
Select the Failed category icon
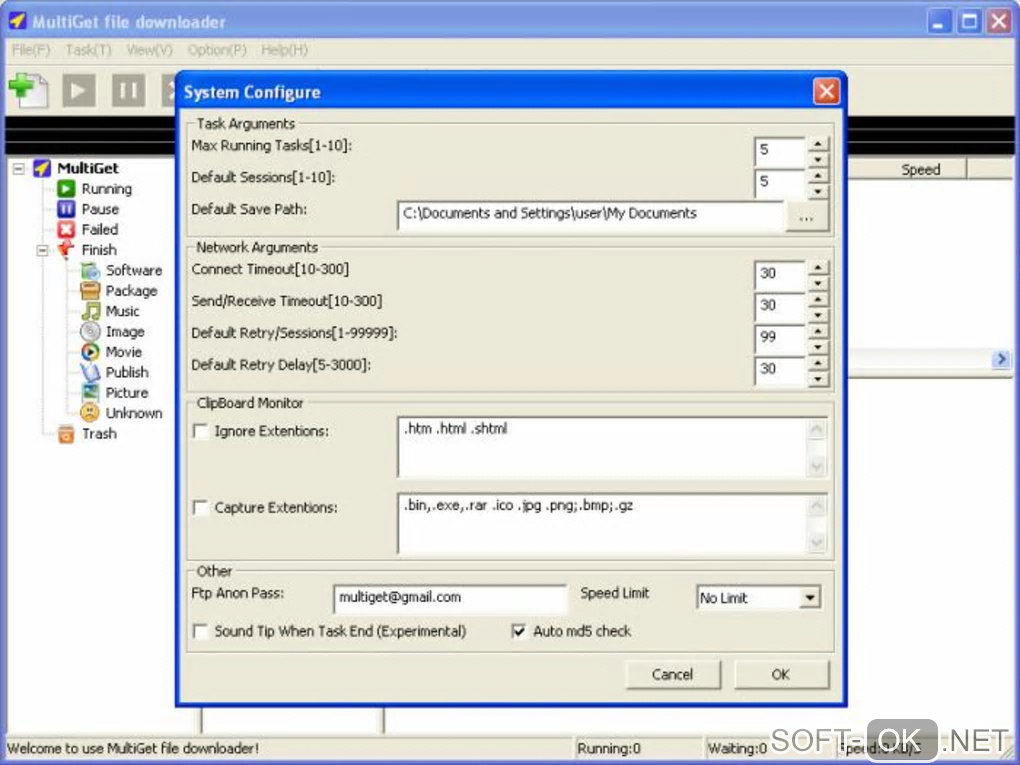pyautogui.click(x=66, y=229)
